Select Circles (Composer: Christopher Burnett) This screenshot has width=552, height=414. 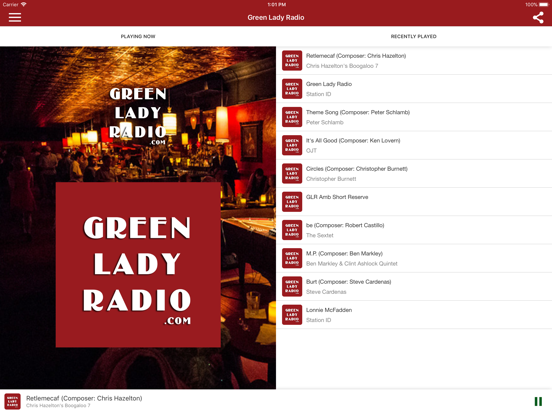click(357, 169)
